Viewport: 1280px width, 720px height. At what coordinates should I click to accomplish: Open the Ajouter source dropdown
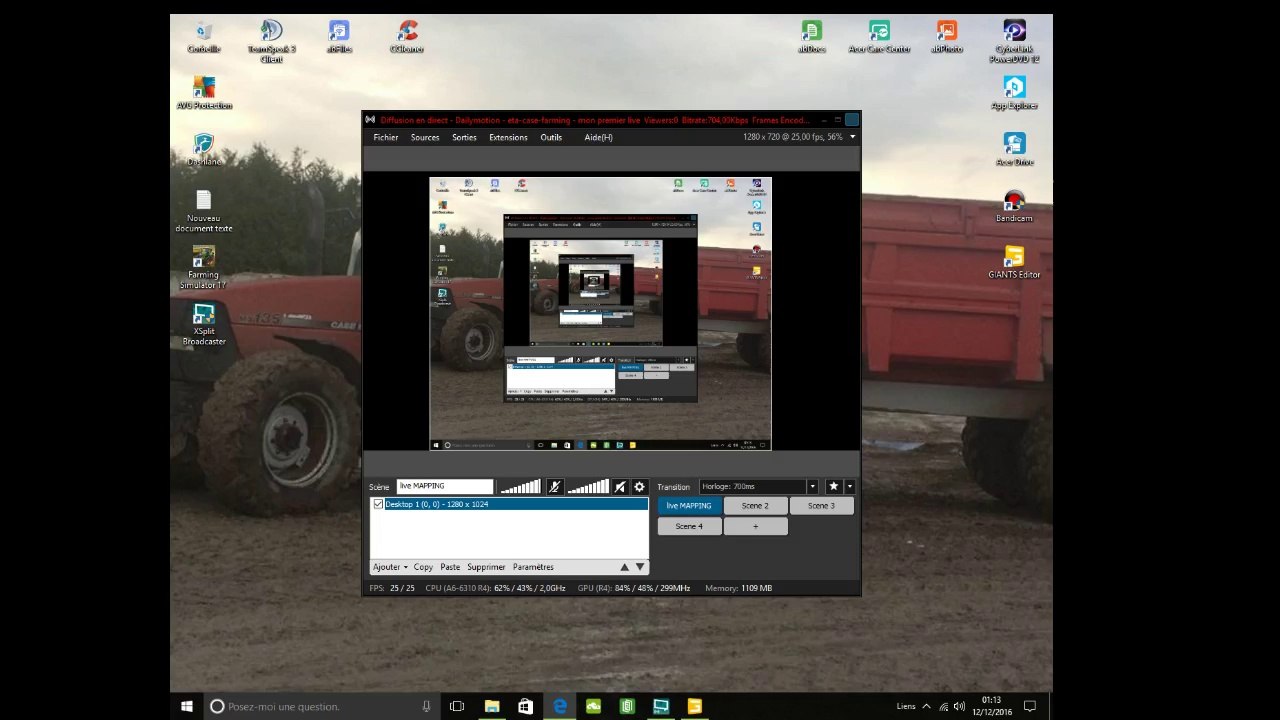pyautogui.click(x=390, y=567)
